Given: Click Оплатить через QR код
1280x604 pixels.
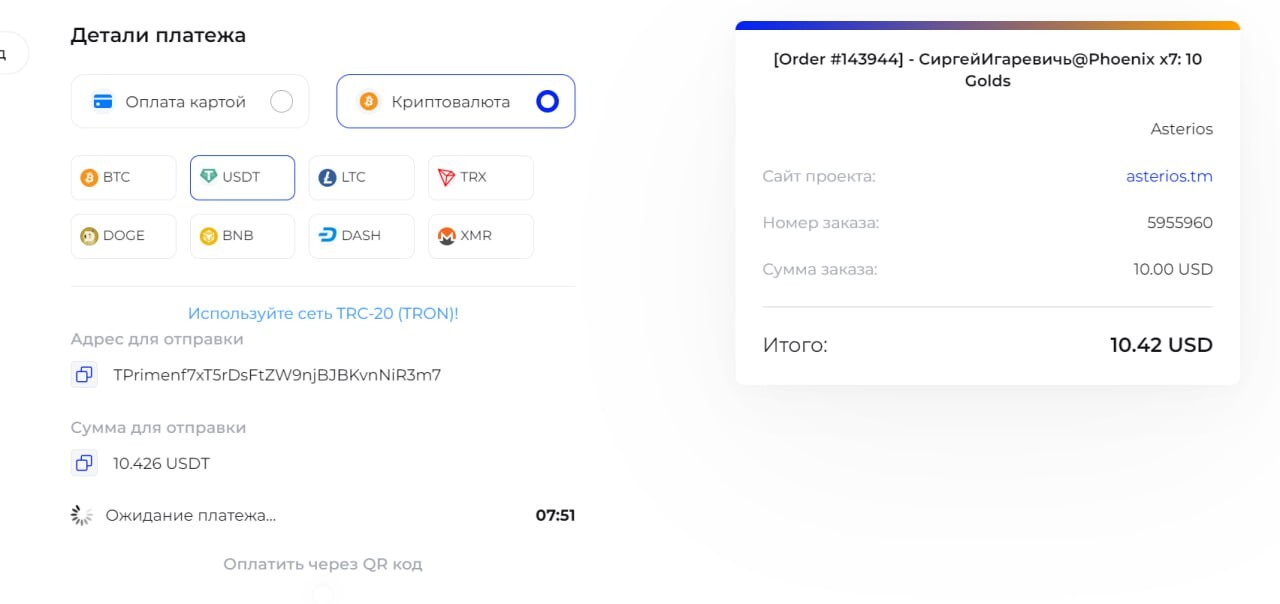Looking at the screenshot, I should [323, 564].
